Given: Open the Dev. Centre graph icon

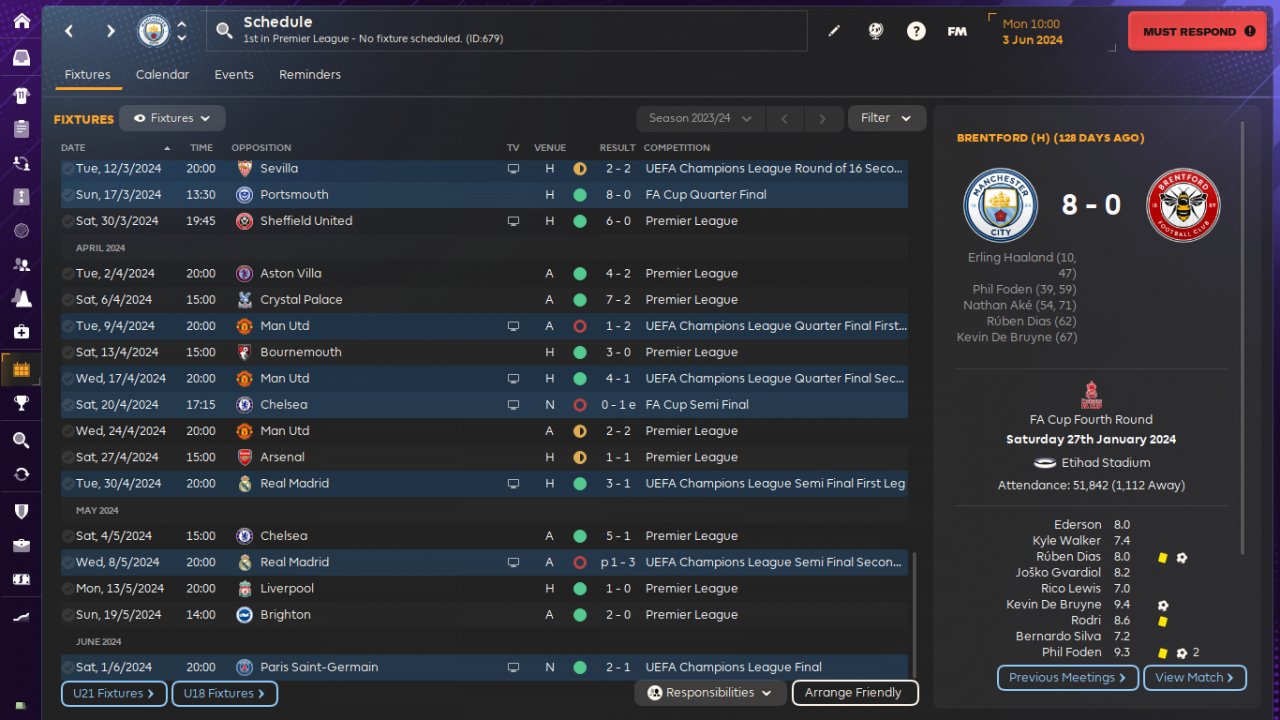Looking at the screenshot, I should [x=21, y=617].
